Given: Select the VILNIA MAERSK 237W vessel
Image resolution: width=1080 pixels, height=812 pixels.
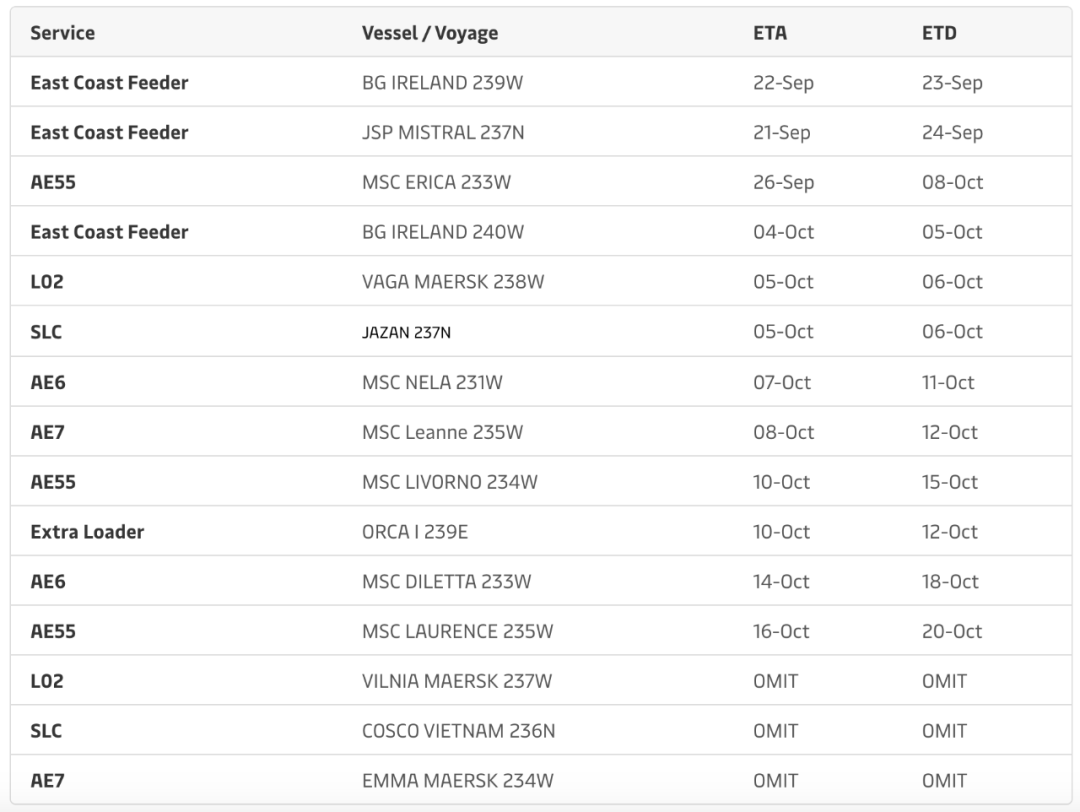Looking at the screenshot, I should pos(456,682).
